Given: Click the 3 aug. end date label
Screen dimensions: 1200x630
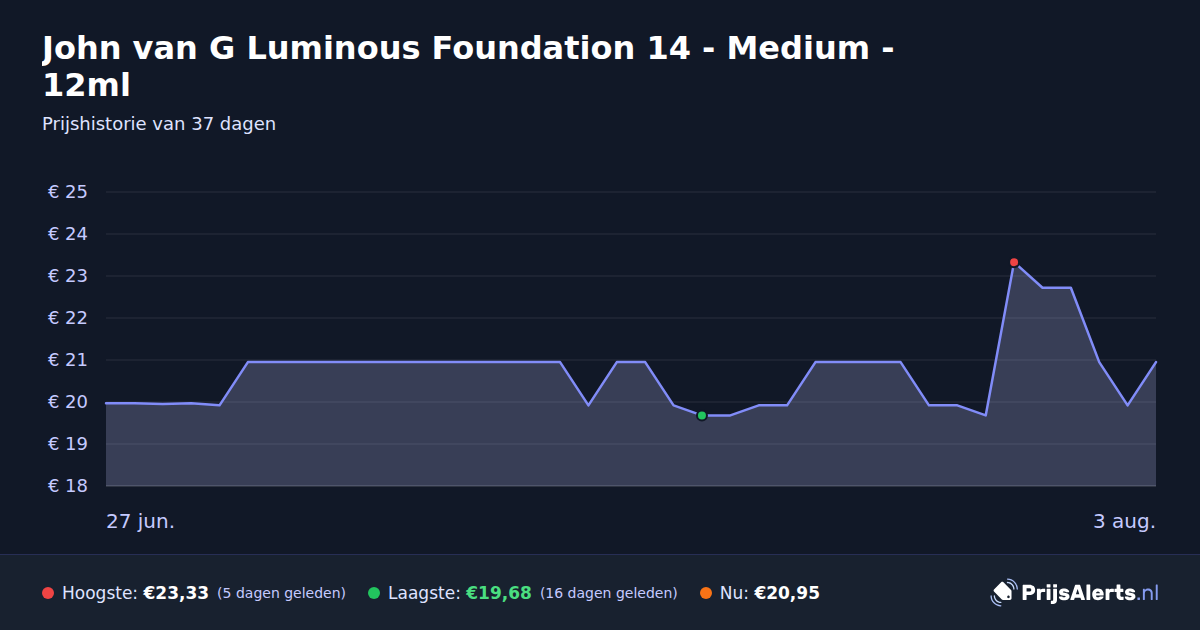Looking at the screenshot, I should coord(1124,522).
